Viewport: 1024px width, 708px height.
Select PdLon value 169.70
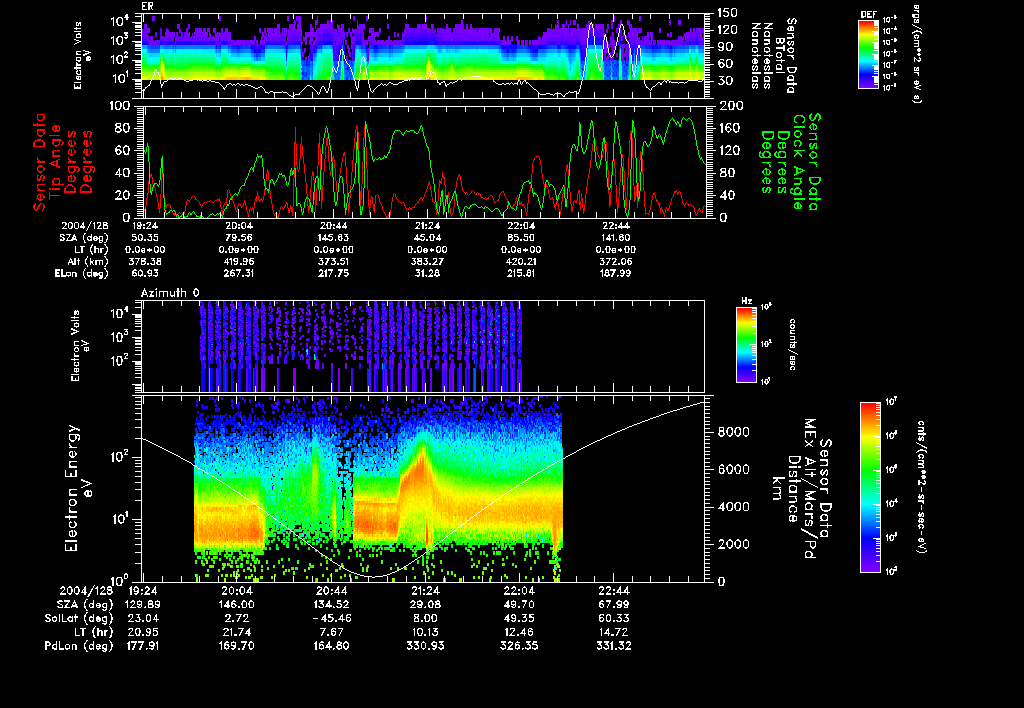[x=237, y=646]
